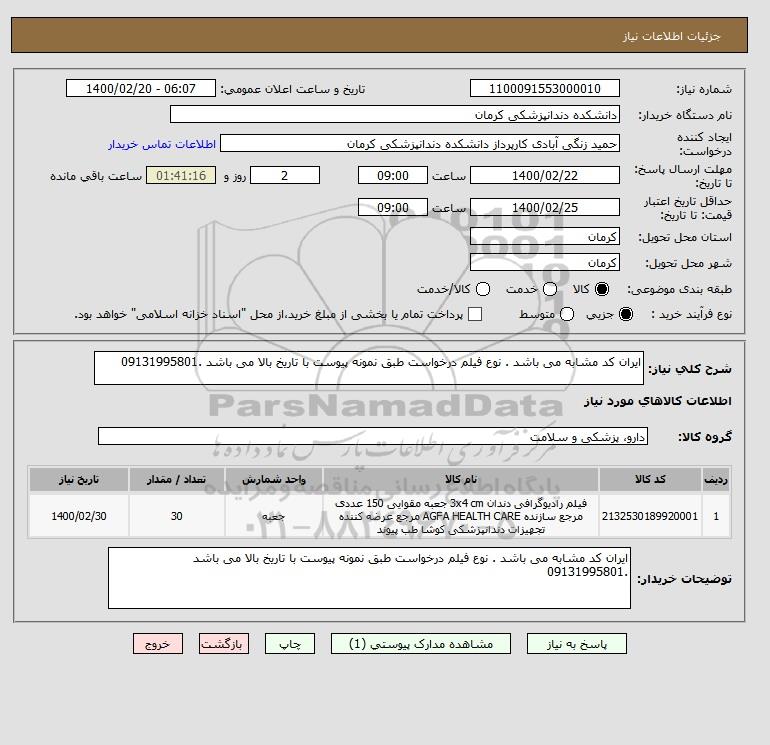Viewport: 770px width, 745px height.
Task: Click the تاریخ نیاز column header
Action: click(79, 479)
